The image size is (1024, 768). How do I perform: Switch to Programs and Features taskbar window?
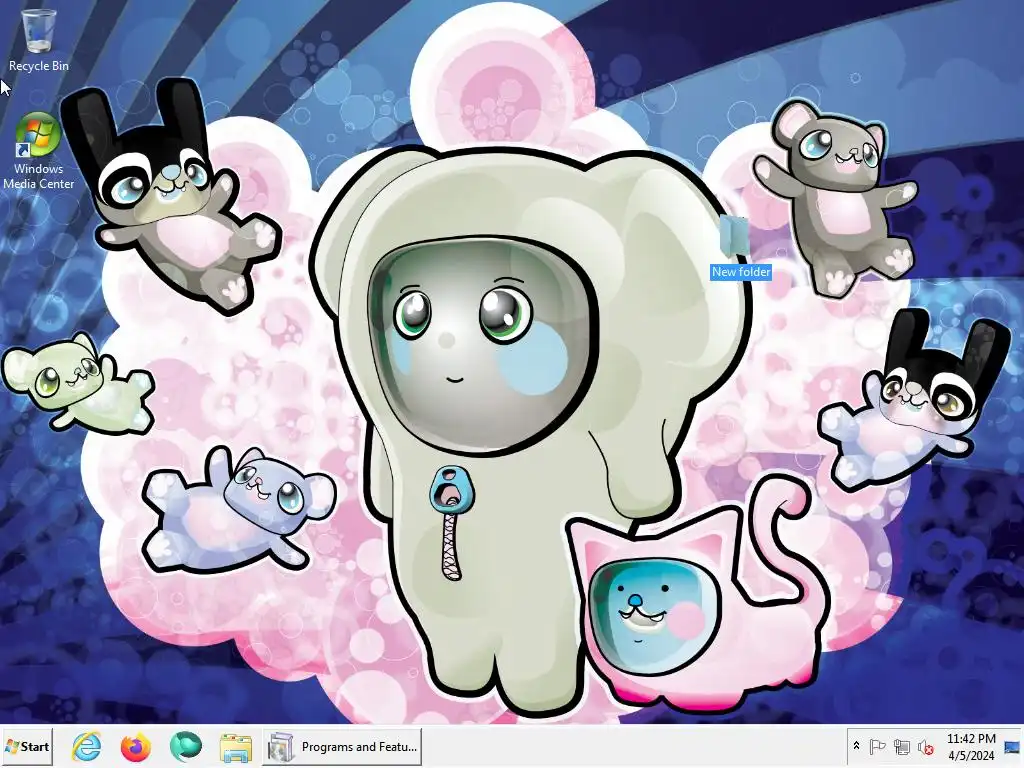[x=342, y=746]
